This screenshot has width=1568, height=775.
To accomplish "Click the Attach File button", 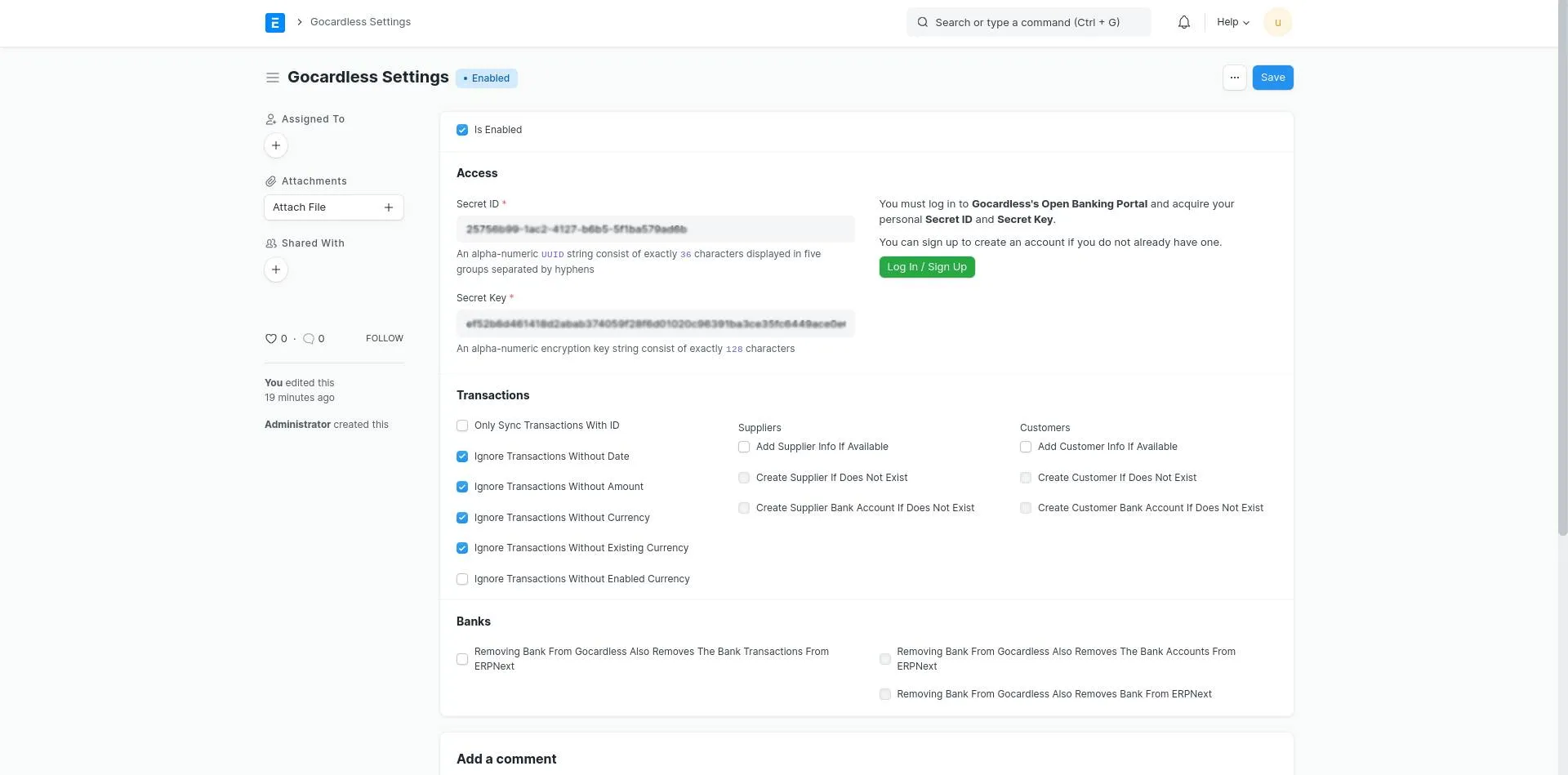I will click(x=334, y=207).
